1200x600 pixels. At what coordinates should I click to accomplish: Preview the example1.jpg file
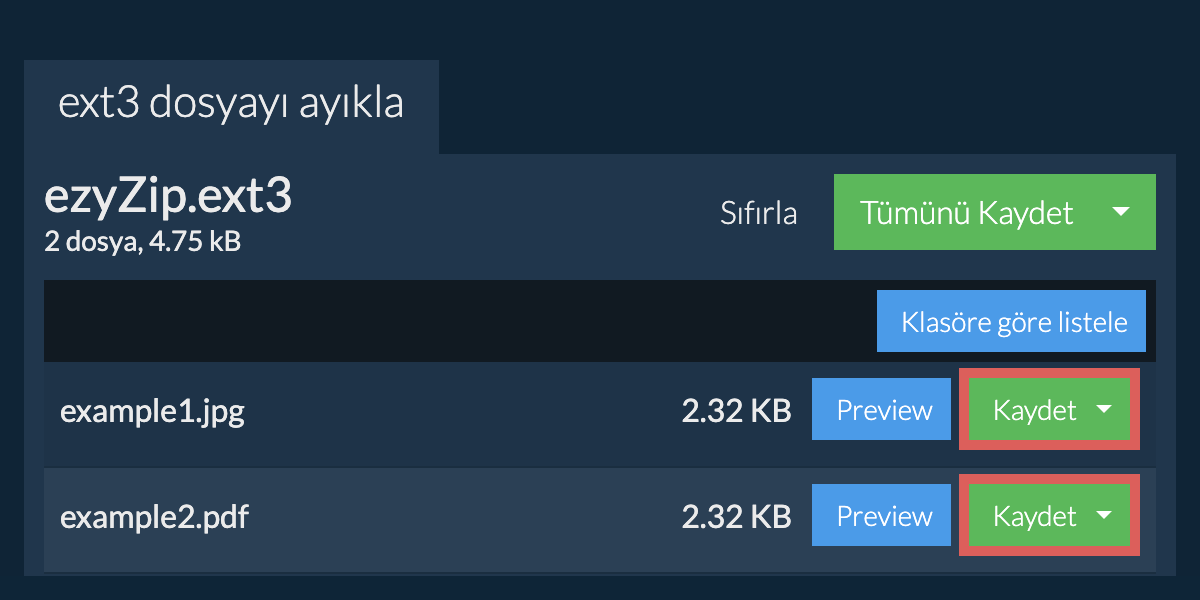coord(884,410)
